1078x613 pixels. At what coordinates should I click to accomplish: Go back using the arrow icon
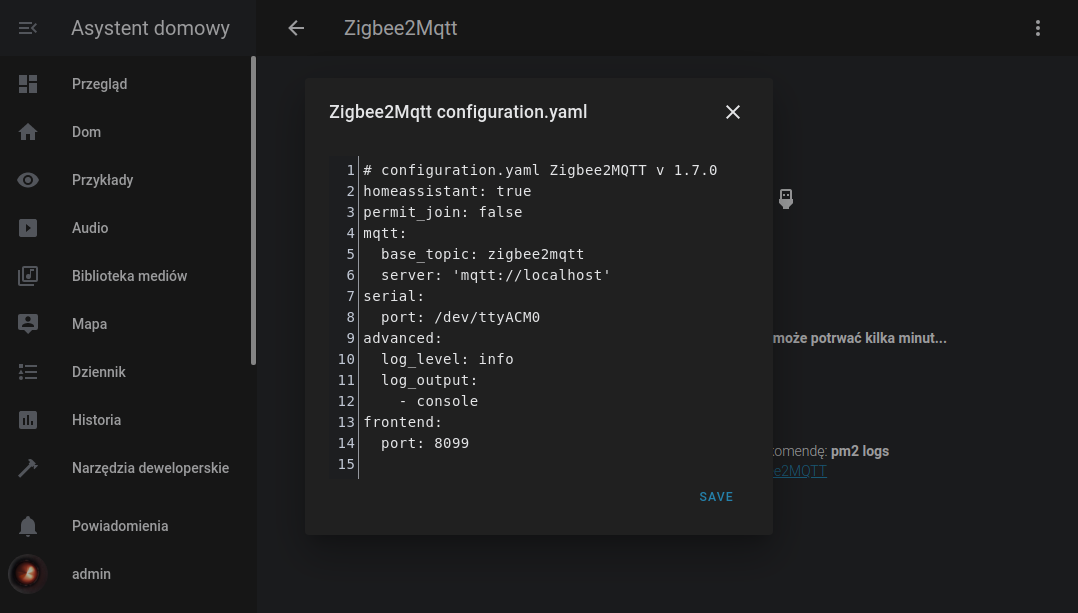pyautogui.click(x=296, y=28)
